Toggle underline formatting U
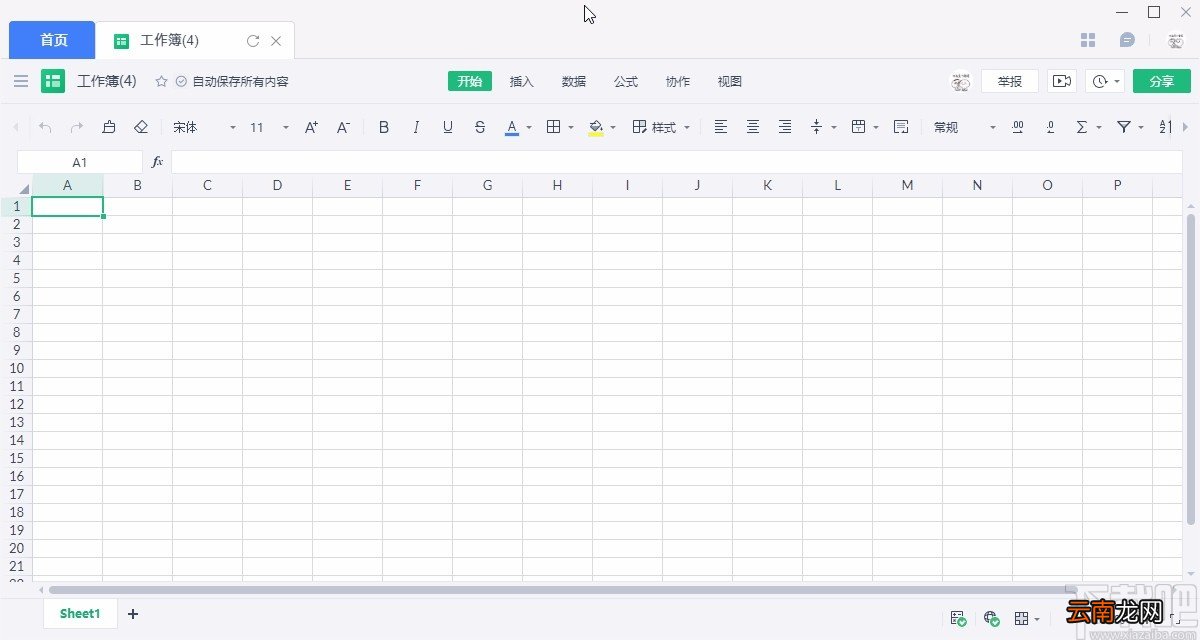Image resolution: width=1200 pixels, height=640 pixels. 448,127
